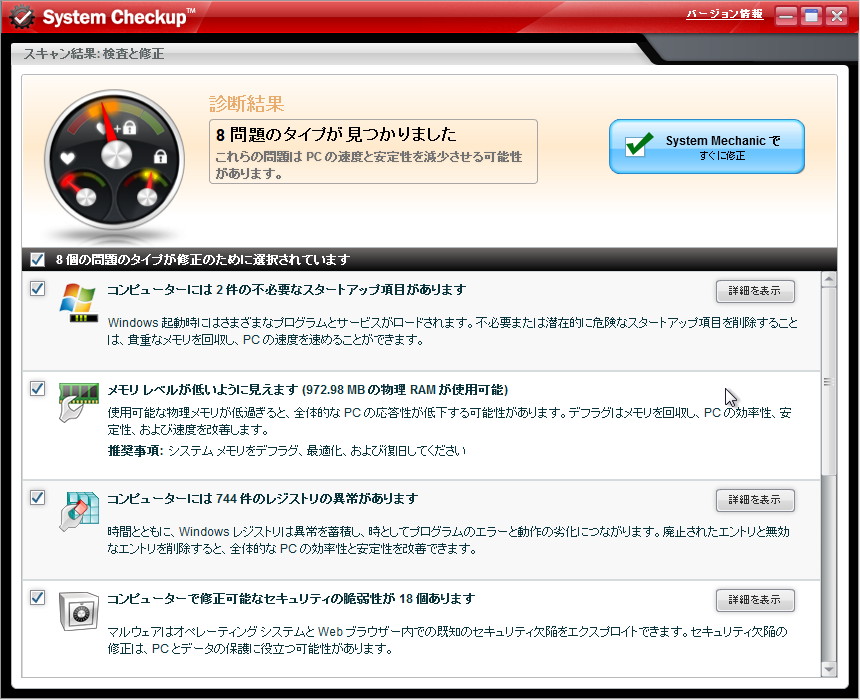Screen dimensions: 860x700
Task: Click 詳細を表示 for the startup items issue
Action: [x=755, y=290]
